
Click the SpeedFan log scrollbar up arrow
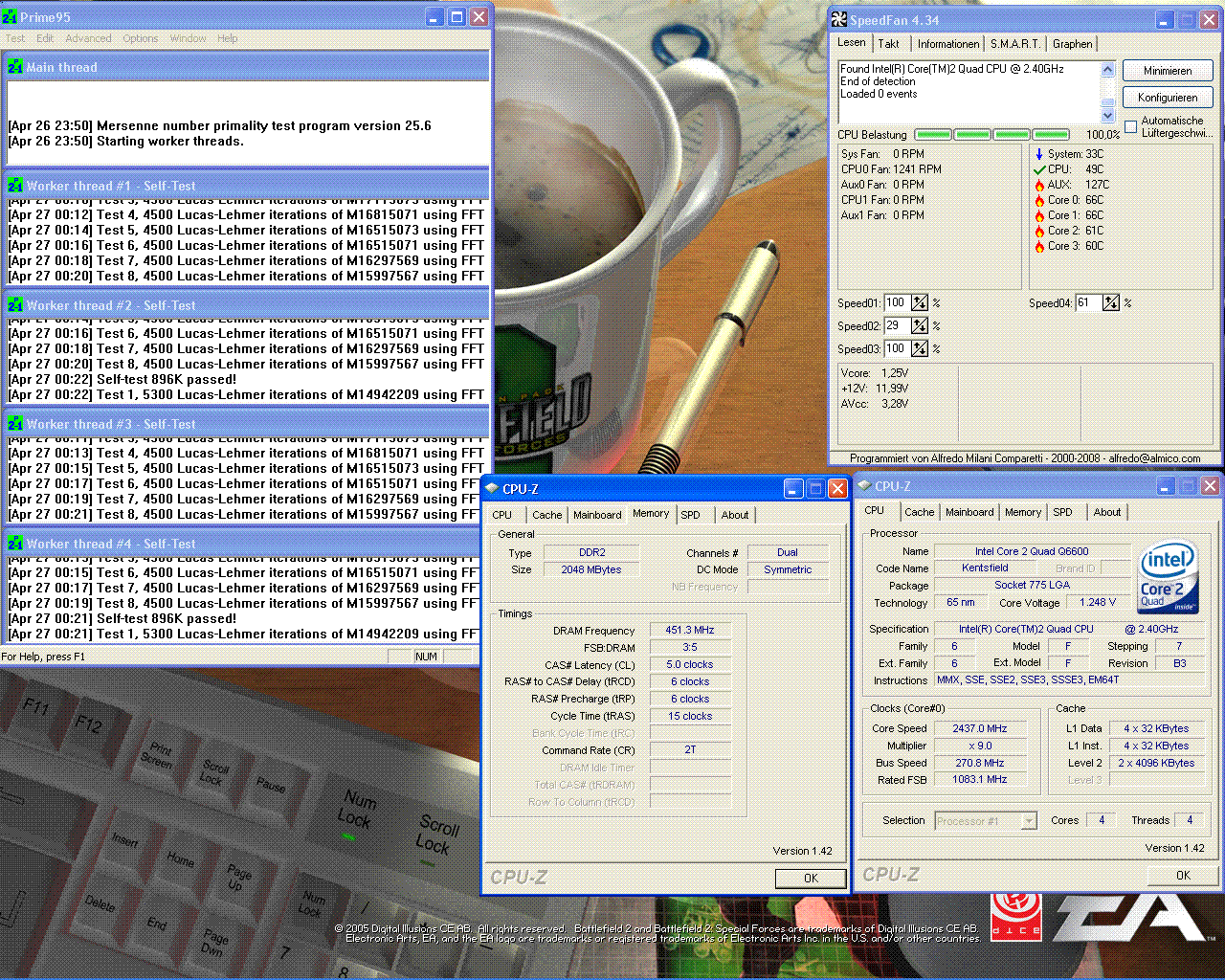click(x=1108, y=69)
